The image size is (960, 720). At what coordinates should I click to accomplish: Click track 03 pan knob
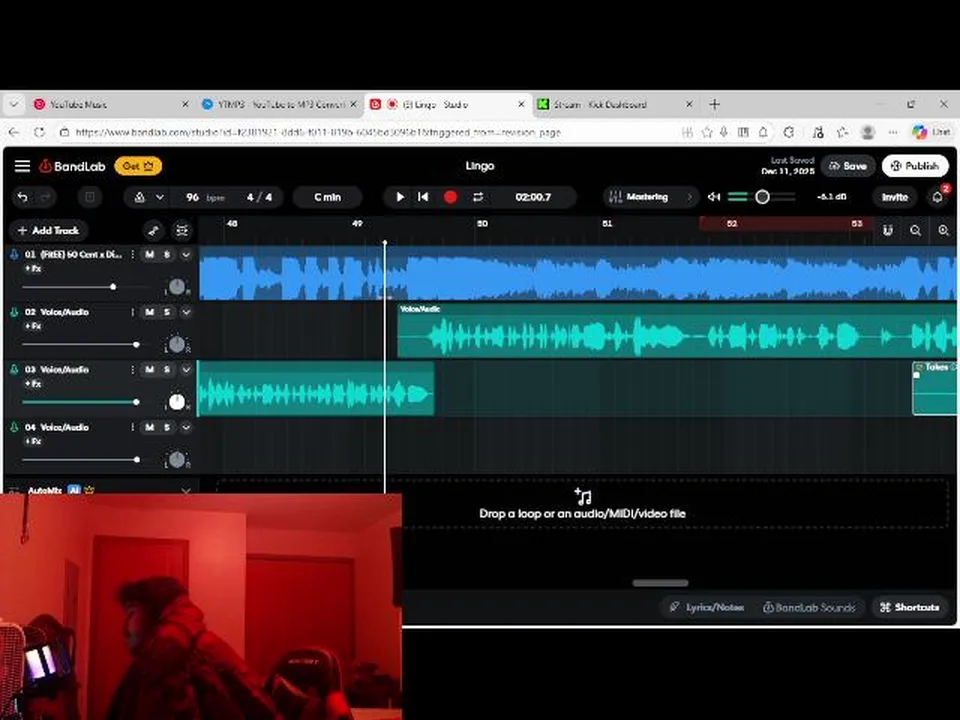pyautogui.click(x=177, y=402)
